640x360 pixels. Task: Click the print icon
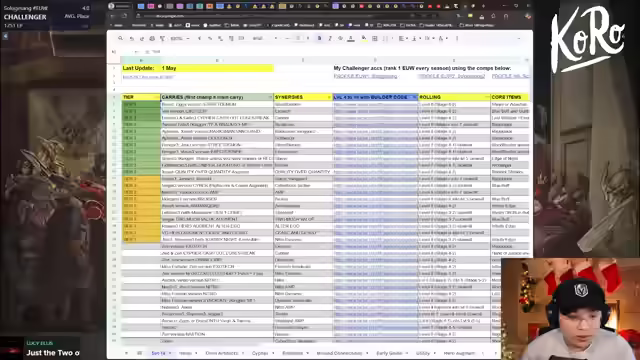152,38
